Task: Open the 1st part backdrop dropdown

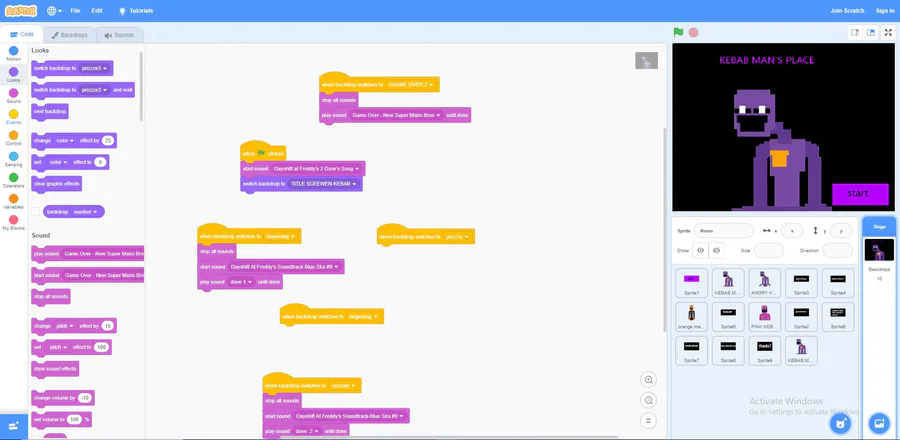Action: tap(344, 386)
